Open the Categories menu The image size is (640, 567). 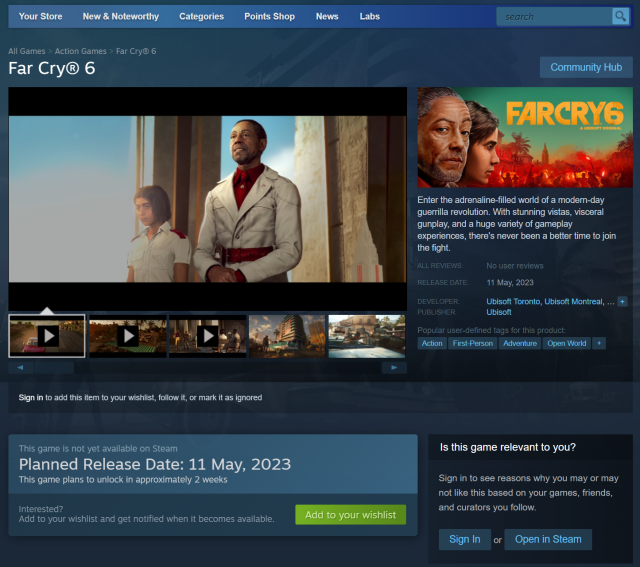[x=201, y=16]
